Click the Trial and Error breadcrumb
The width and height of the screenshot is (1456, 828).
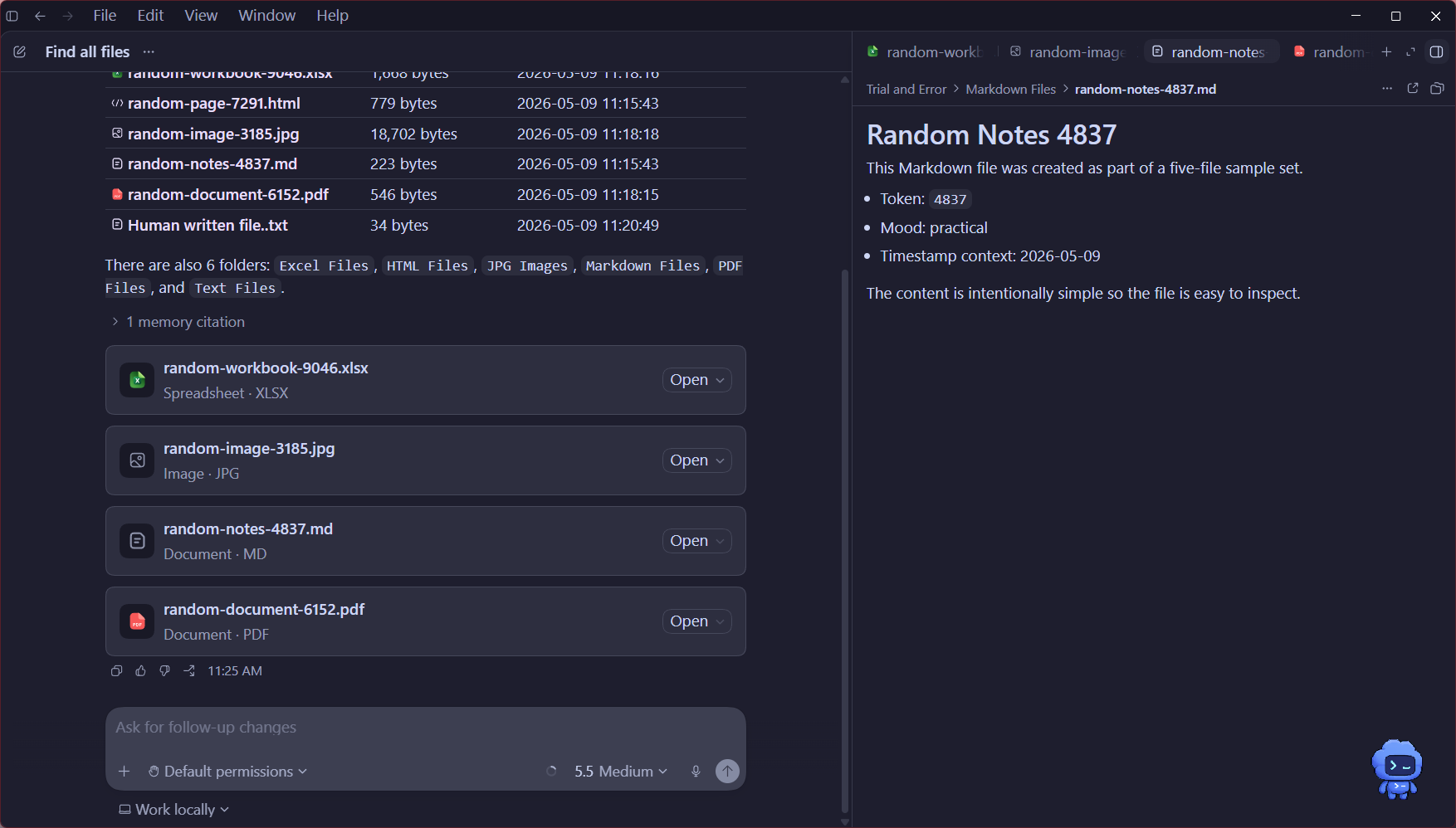pos(906,89)
